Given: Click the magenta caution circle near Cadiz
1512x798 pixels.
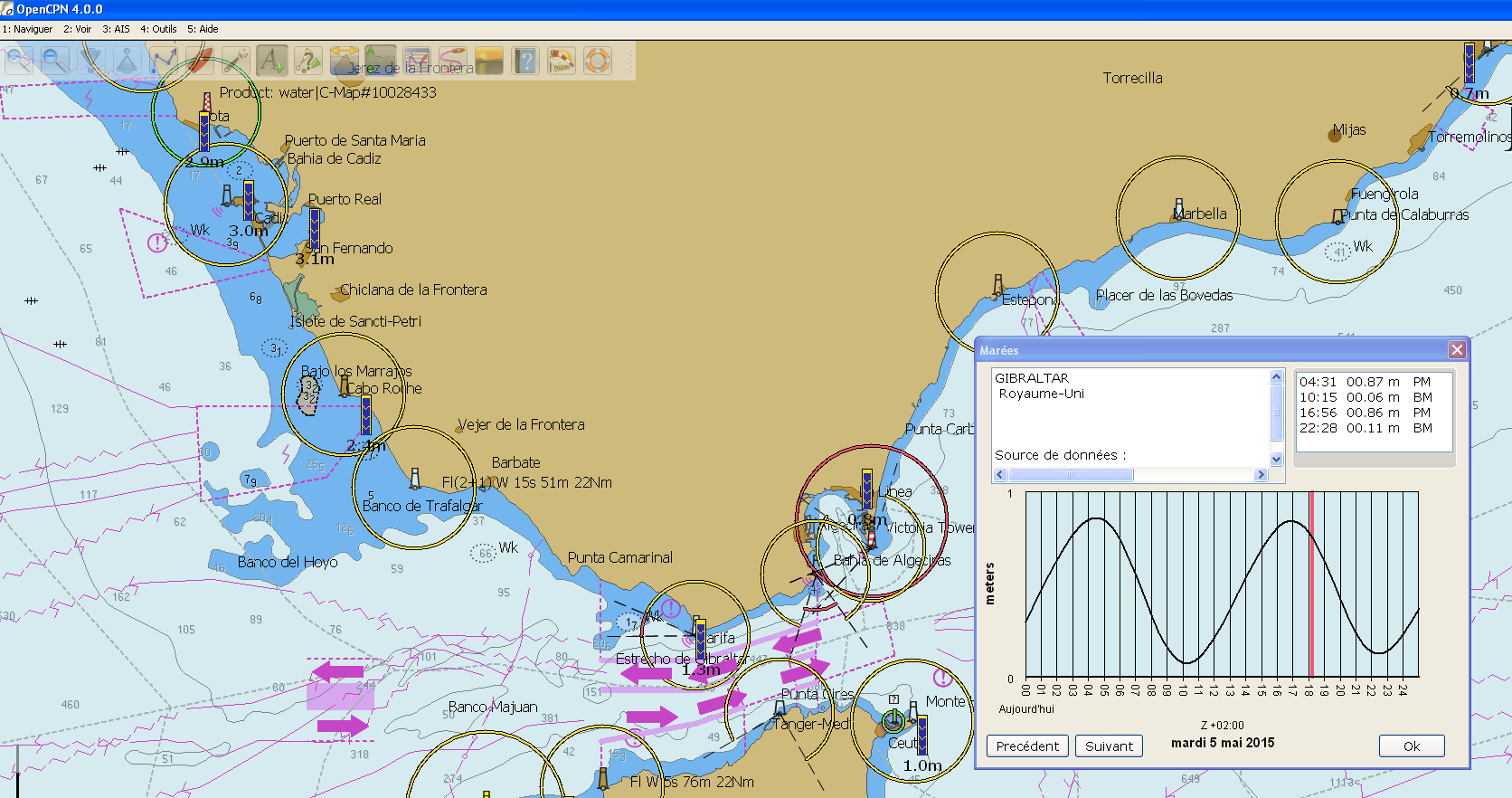Looking at the screenshot, I should (x=157, y=242).
